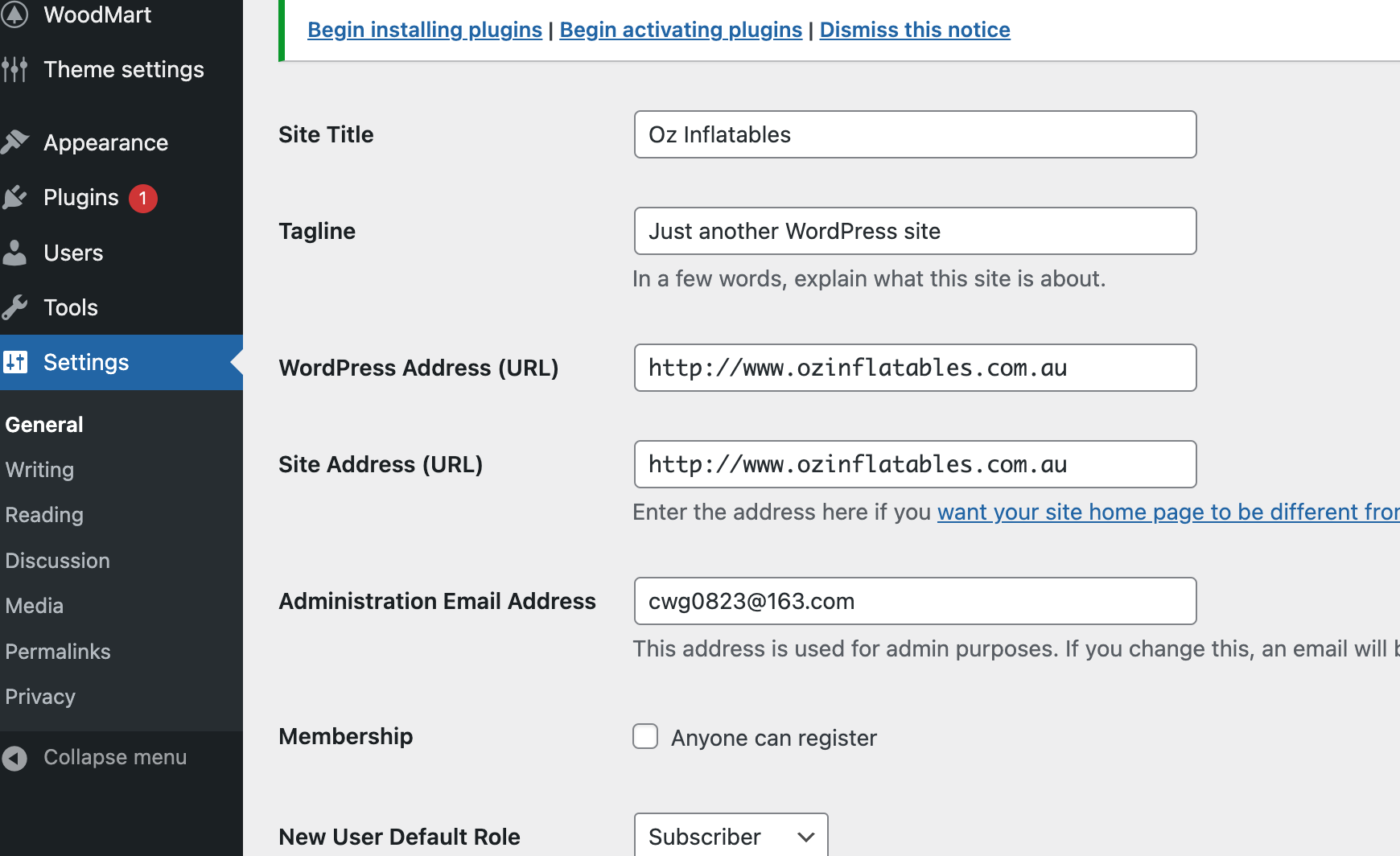
Task: Go to Permalinks settings
Action: tap(58, 652)
